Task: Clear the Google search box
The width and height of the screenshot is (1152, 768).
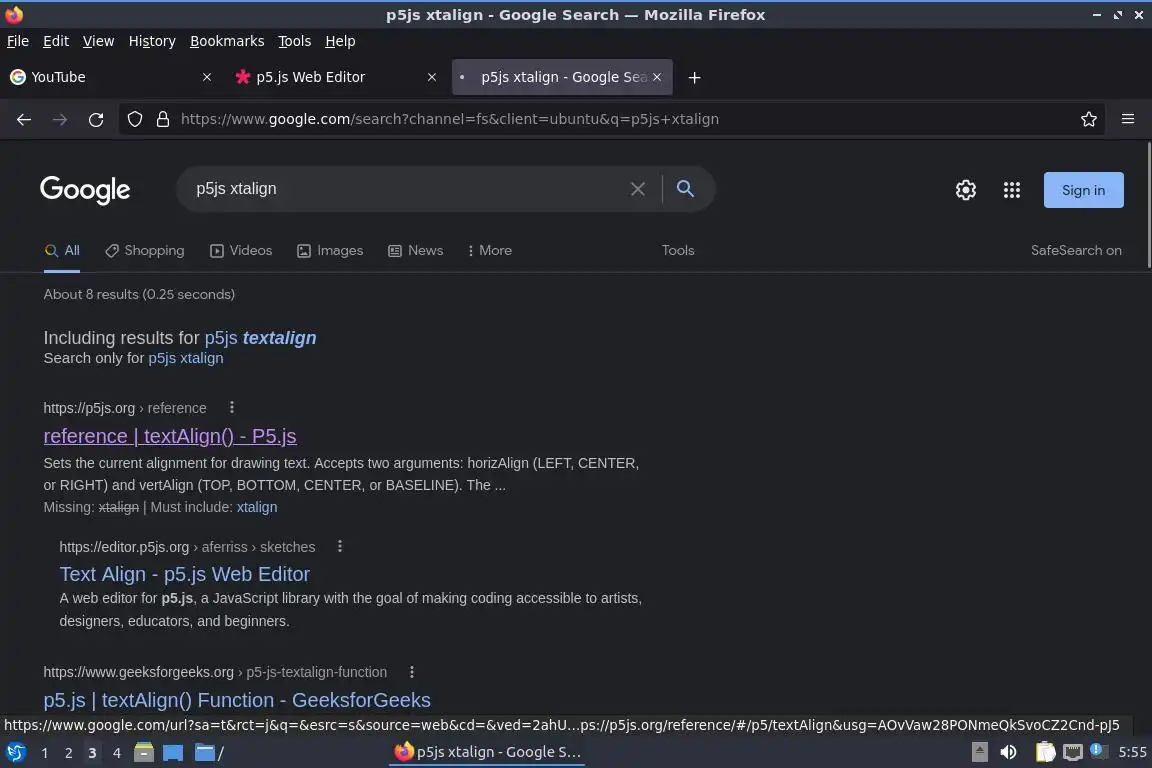Action: [638, 189]
